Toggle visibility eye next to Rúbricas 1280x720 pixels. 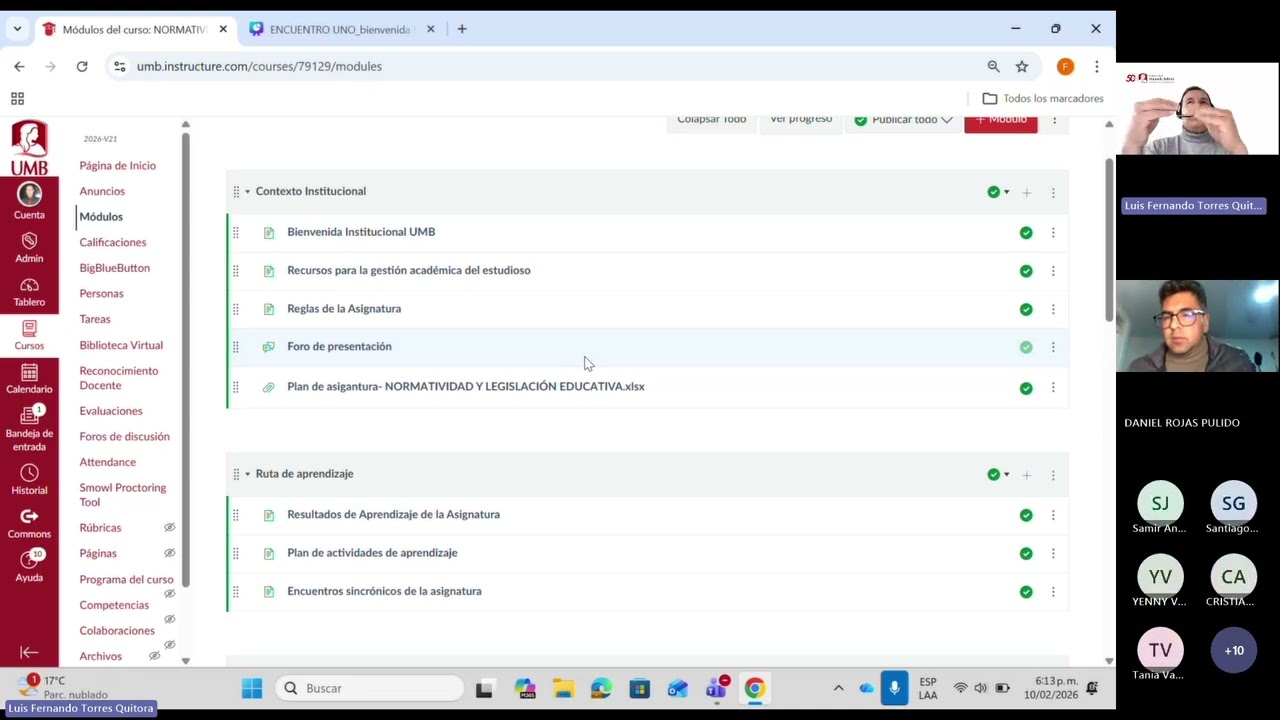169,527
